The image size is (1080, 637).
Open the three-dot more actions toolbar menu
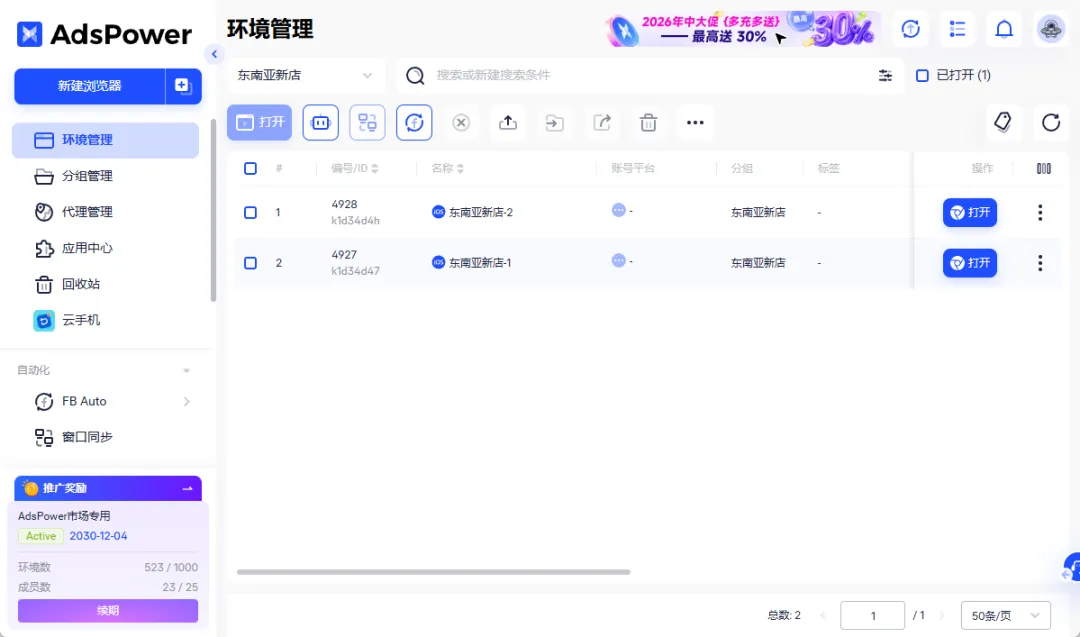[695, 123]
